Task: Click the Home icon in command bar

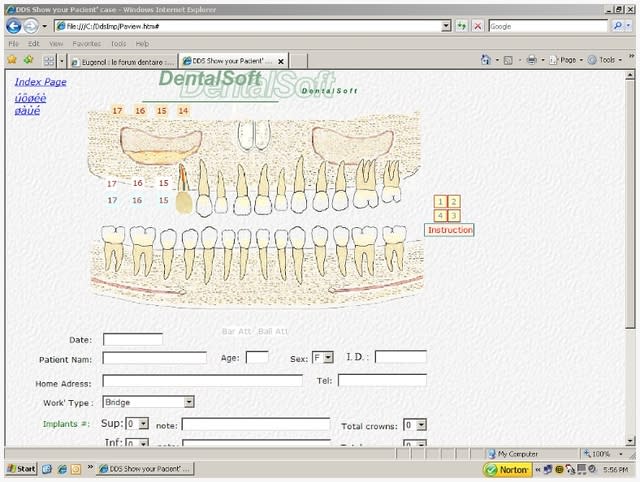Action: [486, 60]
